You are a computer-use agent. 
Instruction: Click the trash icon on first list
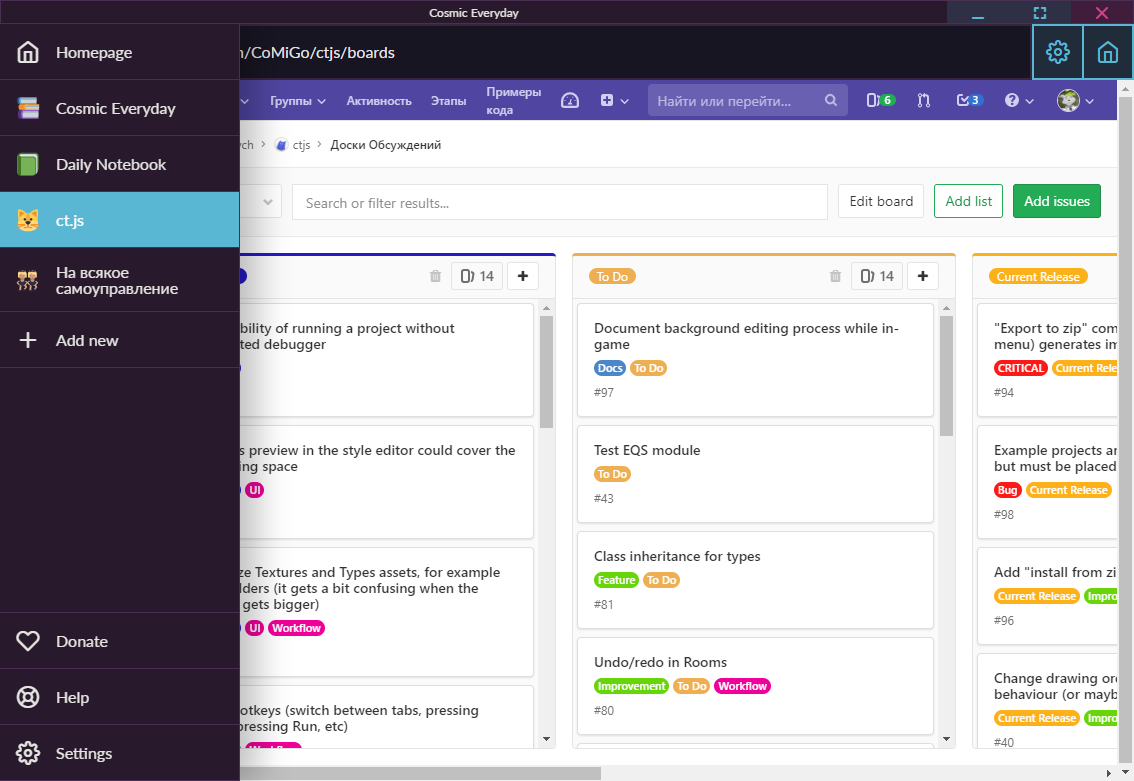click(x=435, y=276)
